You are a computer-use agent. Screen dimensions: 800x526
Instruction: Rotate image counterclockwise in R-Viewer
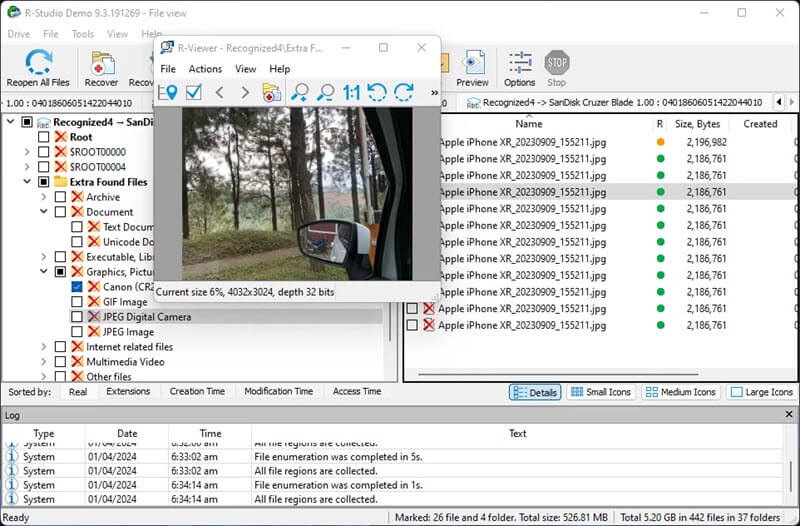[377, 92]
